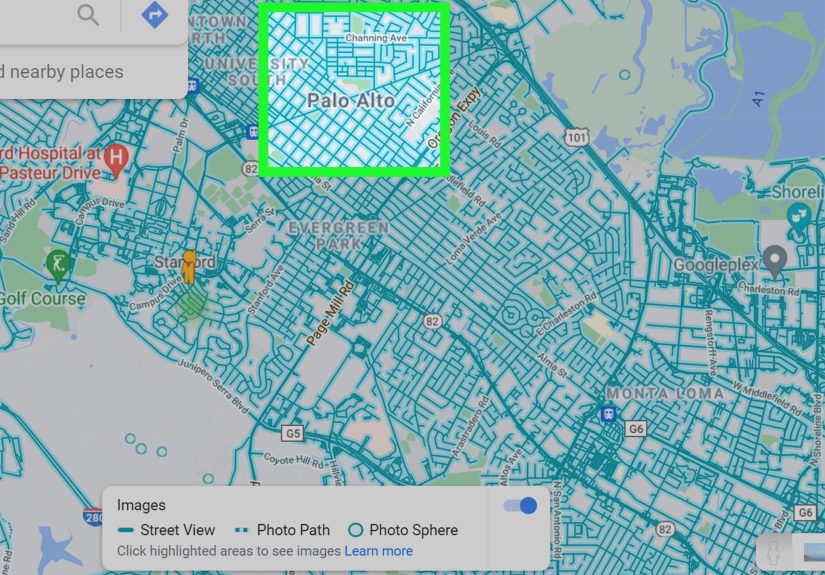
Task: Select the red hospital H marker
Action: (116, 159)
